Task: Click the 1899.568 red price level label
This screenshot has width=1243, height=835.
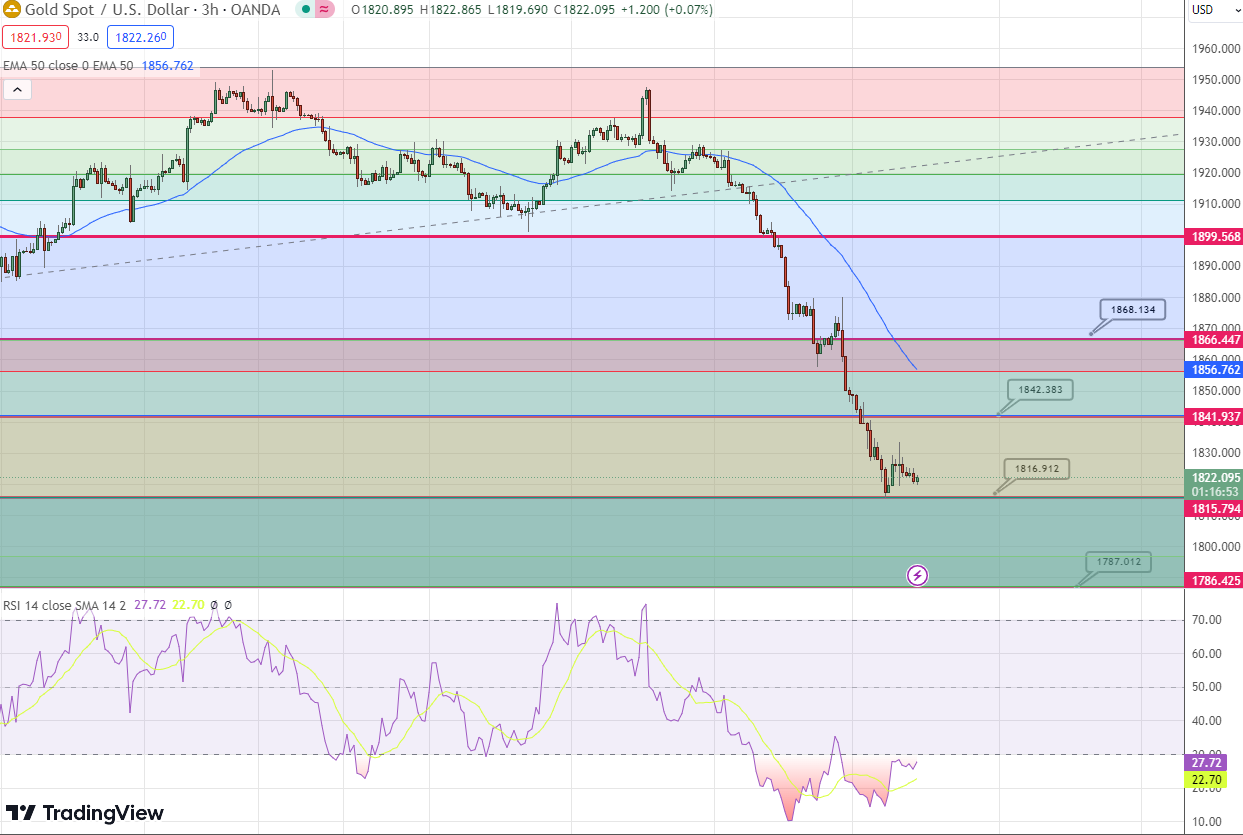Action: tap(1214, 237)
